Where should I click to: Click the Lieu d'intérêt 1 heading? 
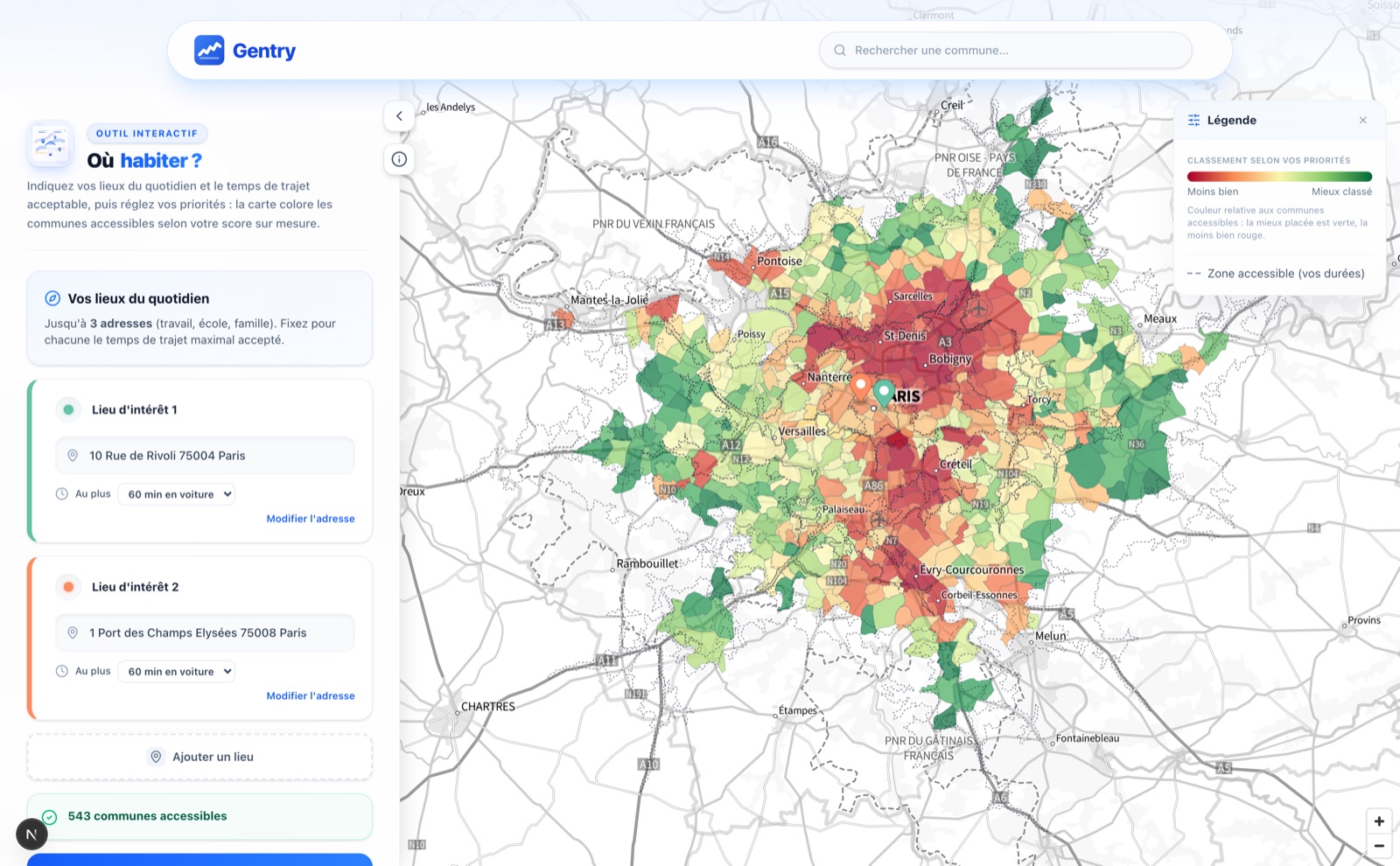click(135, 409)
